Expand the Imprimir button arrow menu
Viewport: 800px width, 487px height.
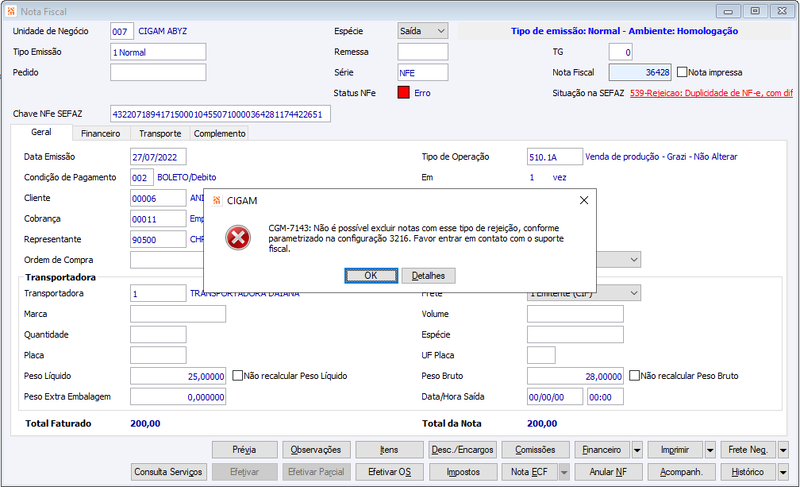click(x=710, y=450)
